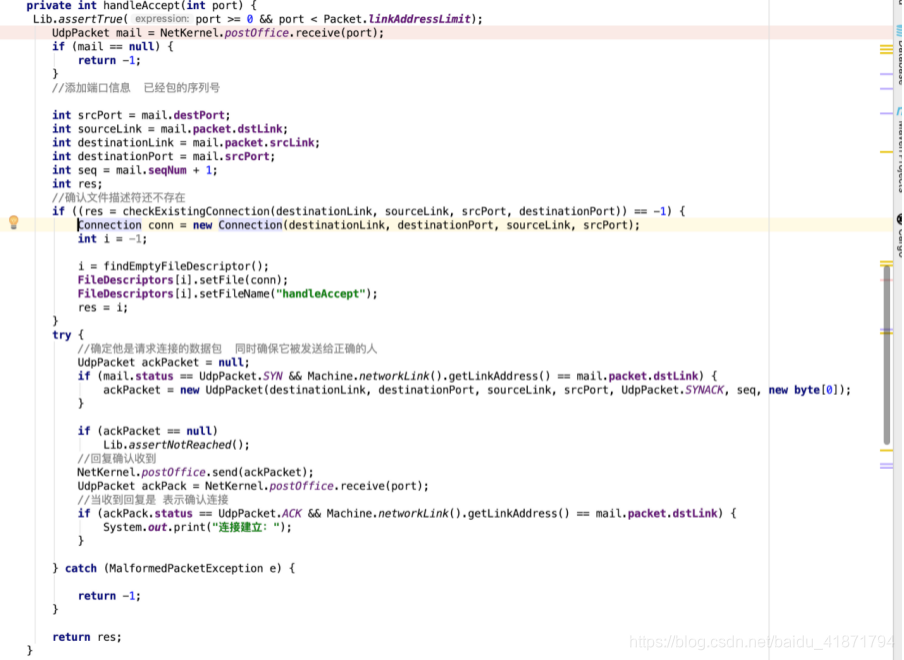This screenshot has height=660, width=904.
Task: Click 'srcPort' variable in its declaration
Action: click(x=100, y=115)
